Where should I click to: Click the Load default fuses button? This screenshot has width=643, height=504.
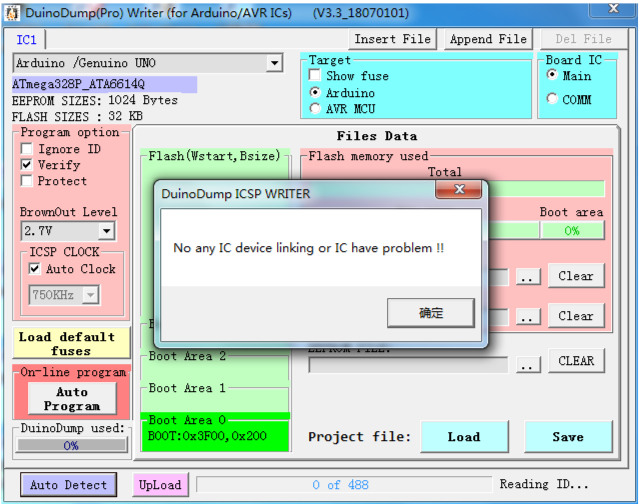pyautogui.click(x=71, y=344)
